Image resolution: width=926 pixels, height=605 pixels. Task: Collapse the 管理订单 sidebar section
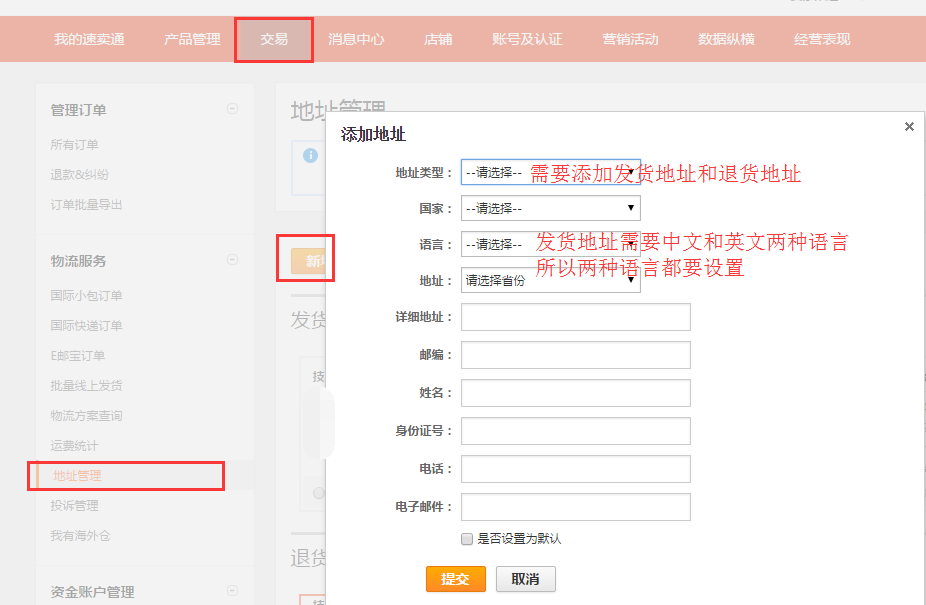[233, 109]
